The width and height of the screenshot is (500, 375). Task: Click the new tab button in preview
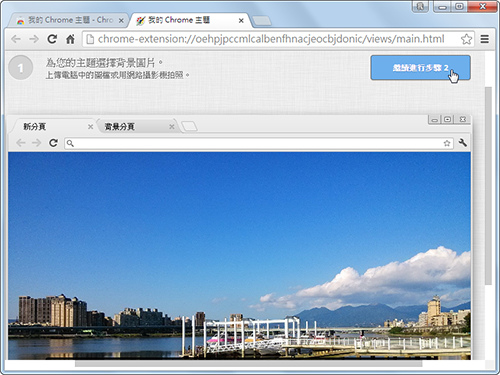click(x=189, y=126)
